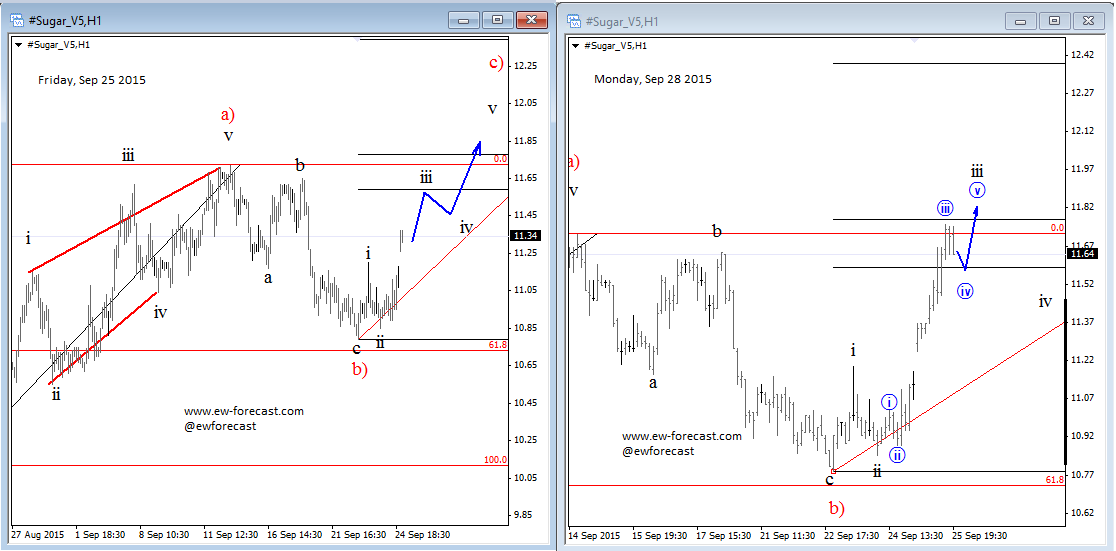Select the blue circled wave v label
Image resolution: width=1116 pixels, height=551 pixels.
tap(977, 190)
